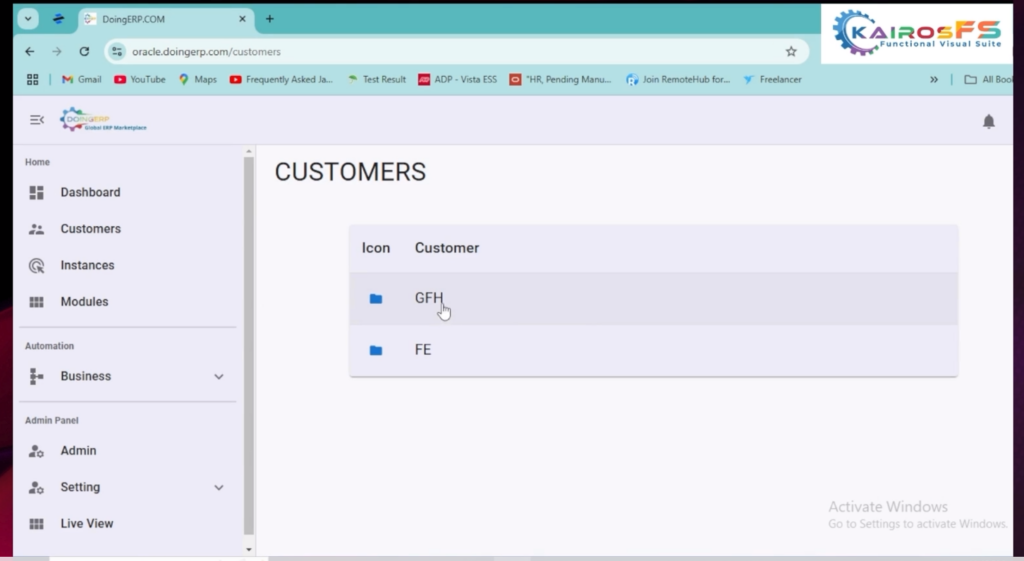Screen dimensions: 1024x561
Task: Open the YouTube bookmark
Action: click(140, 79)
